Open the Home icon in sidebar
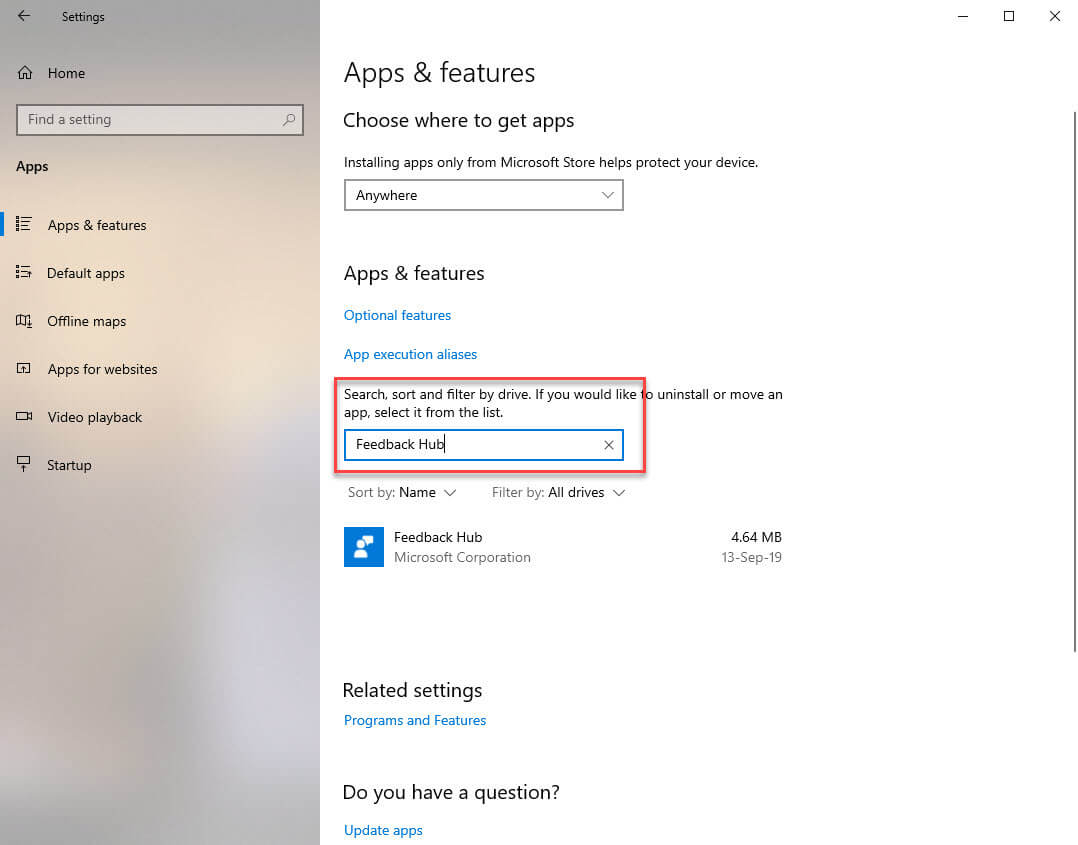Image resolution: width=1078 pixels, height=845 pixels. click(x=25, y=73)
